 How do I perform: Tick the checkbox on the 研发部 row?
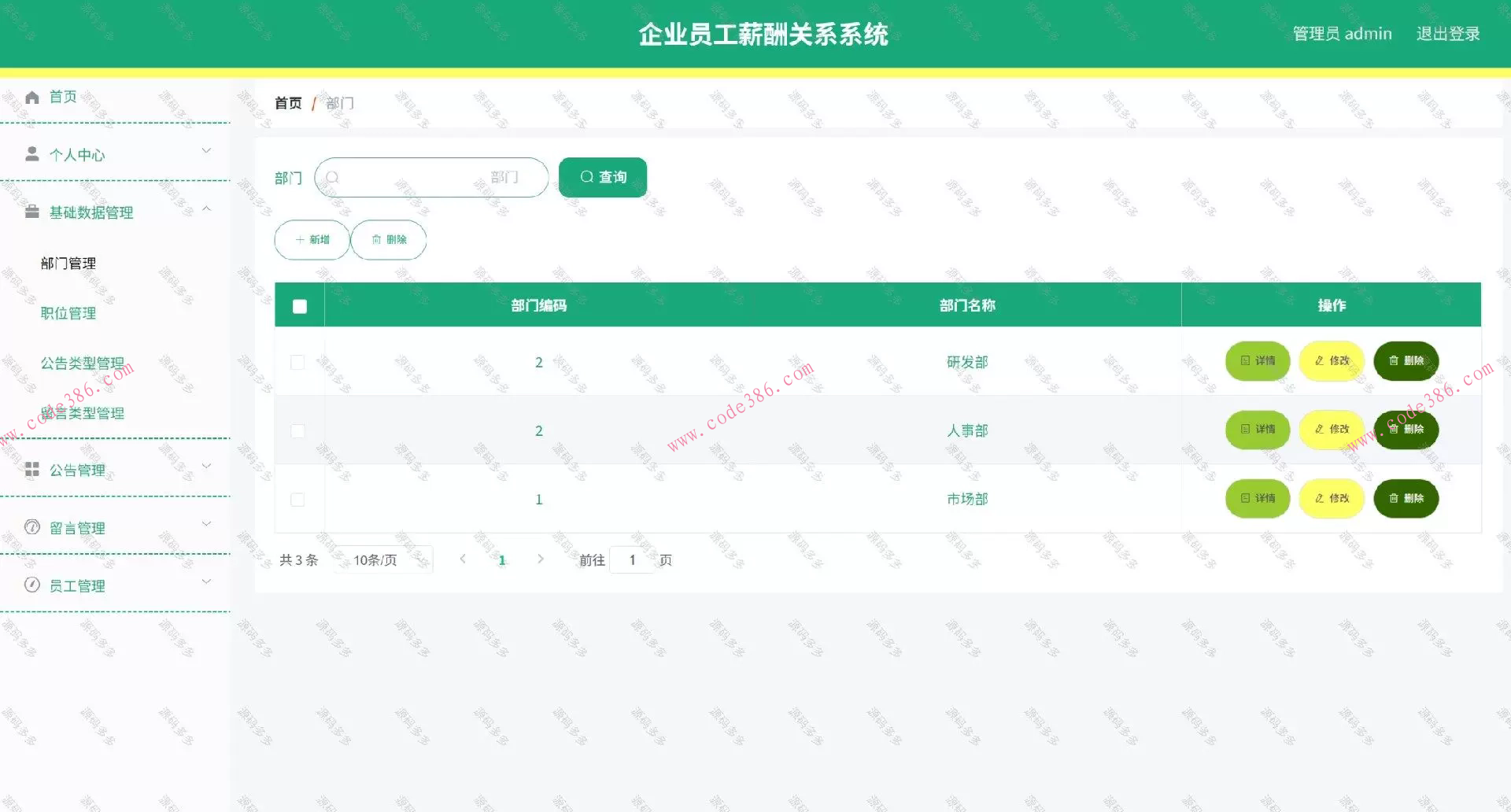[x=297, y=362]
